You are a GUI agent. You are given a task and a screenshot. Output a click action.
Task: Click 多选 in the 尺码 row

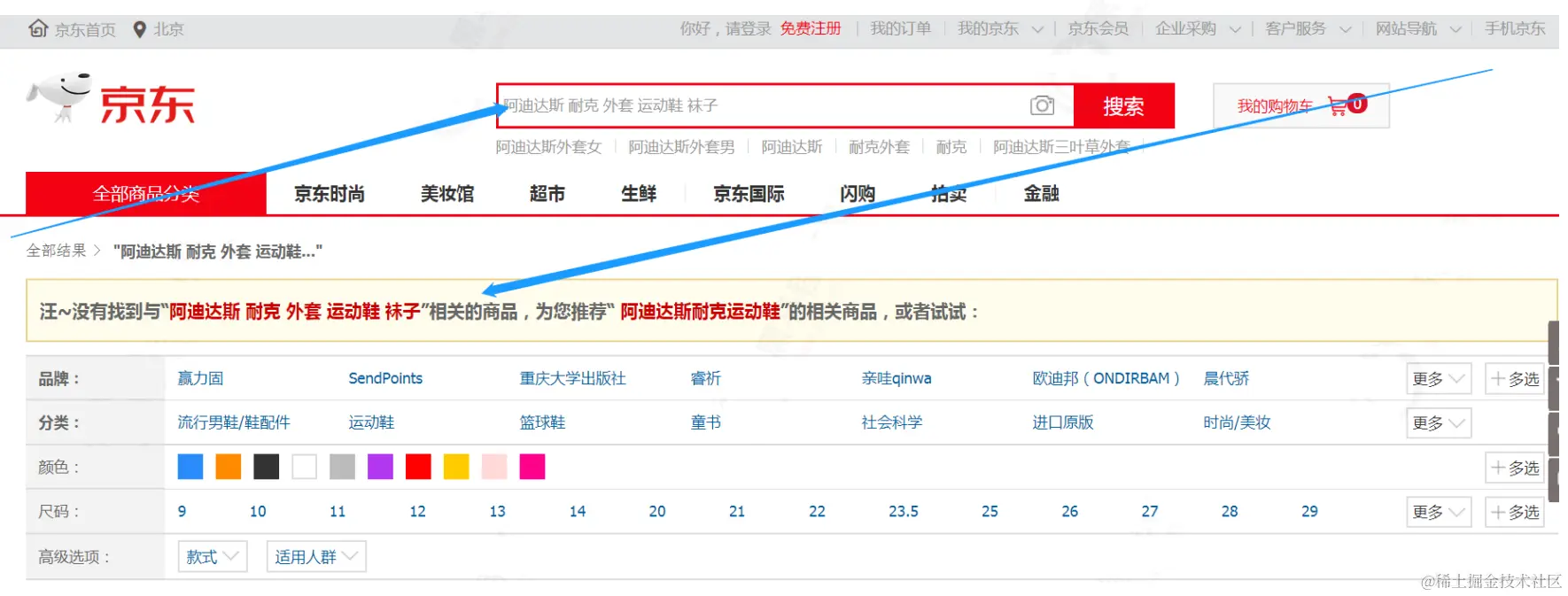pos(1515,512)
